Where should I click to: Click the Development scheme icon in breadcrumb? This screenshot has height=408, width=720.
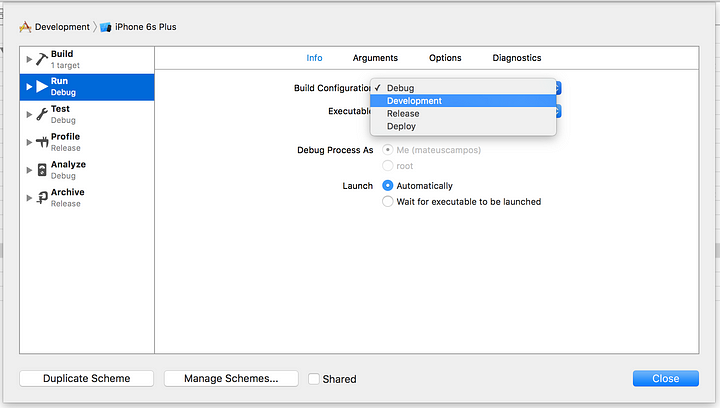pyautogui.click(x=25, y=27)
